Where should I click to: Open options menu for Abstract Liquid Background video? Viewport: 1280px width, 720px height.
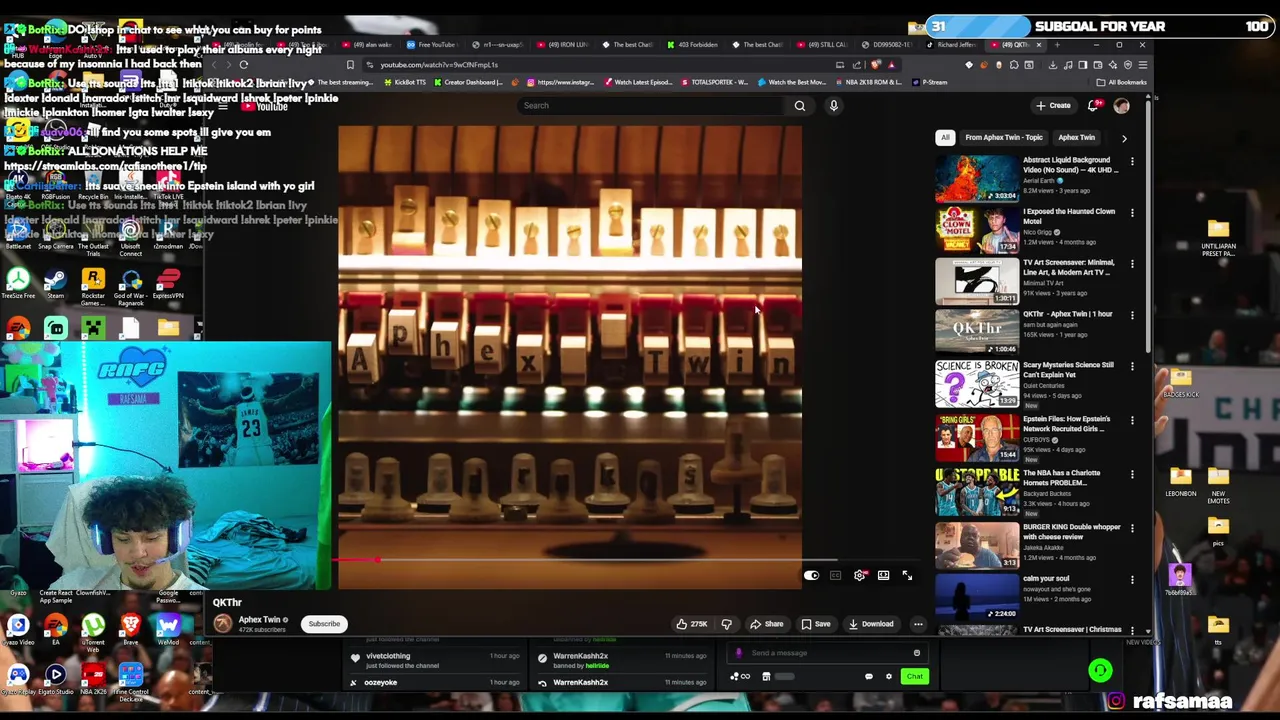(1132, 161)
